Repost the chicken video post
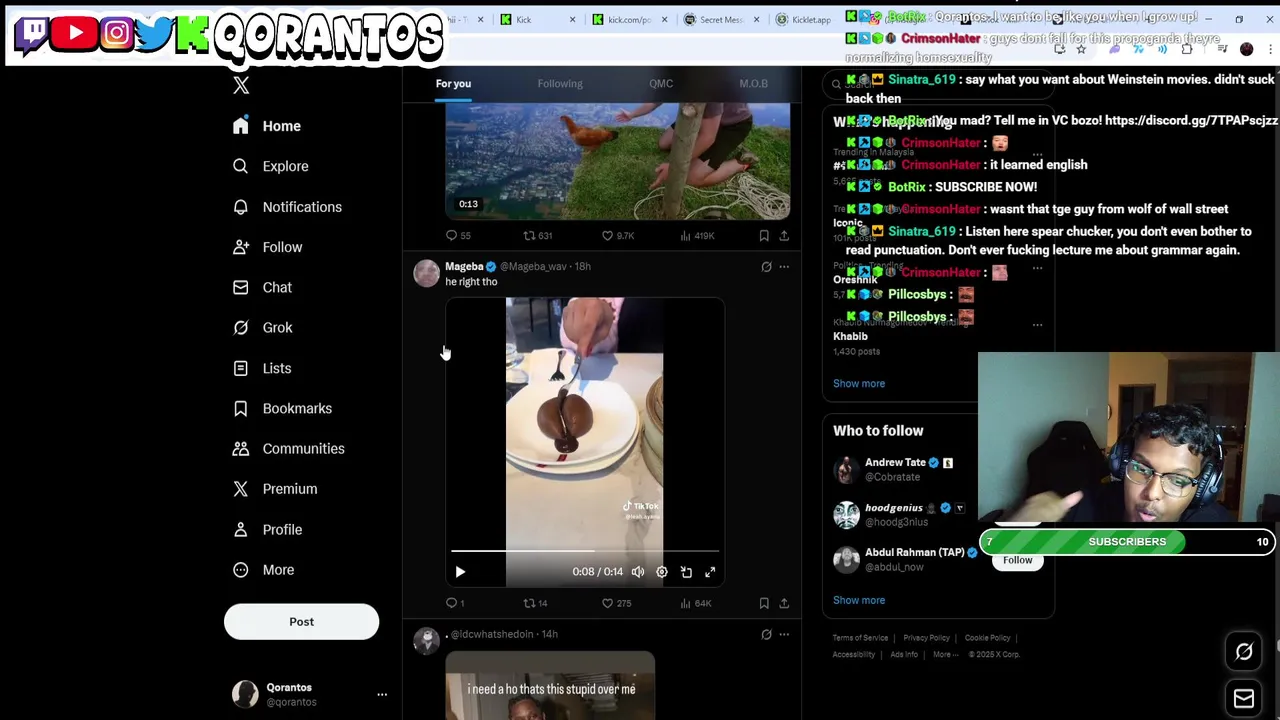The width and height of the screenshot is (1280, 720). click(x=538, y=236)
